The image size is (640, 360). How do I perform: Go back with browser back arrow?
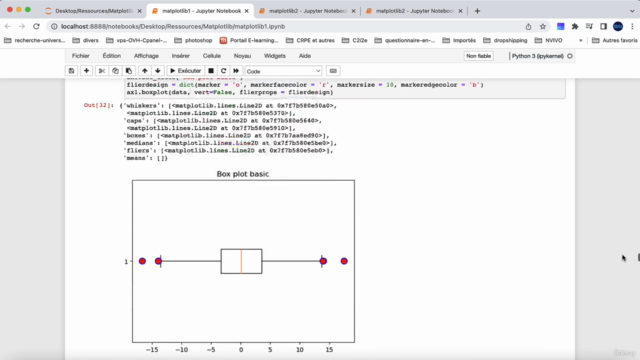click(x=8, y=27)
